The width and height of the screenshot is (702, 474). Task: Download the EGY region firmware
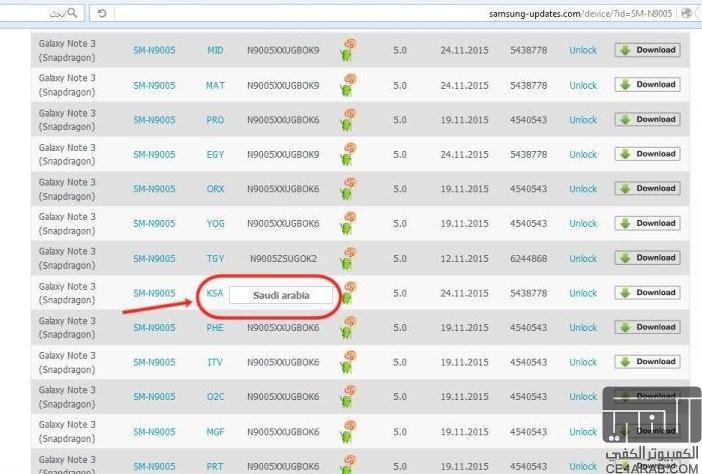(647, 154)
